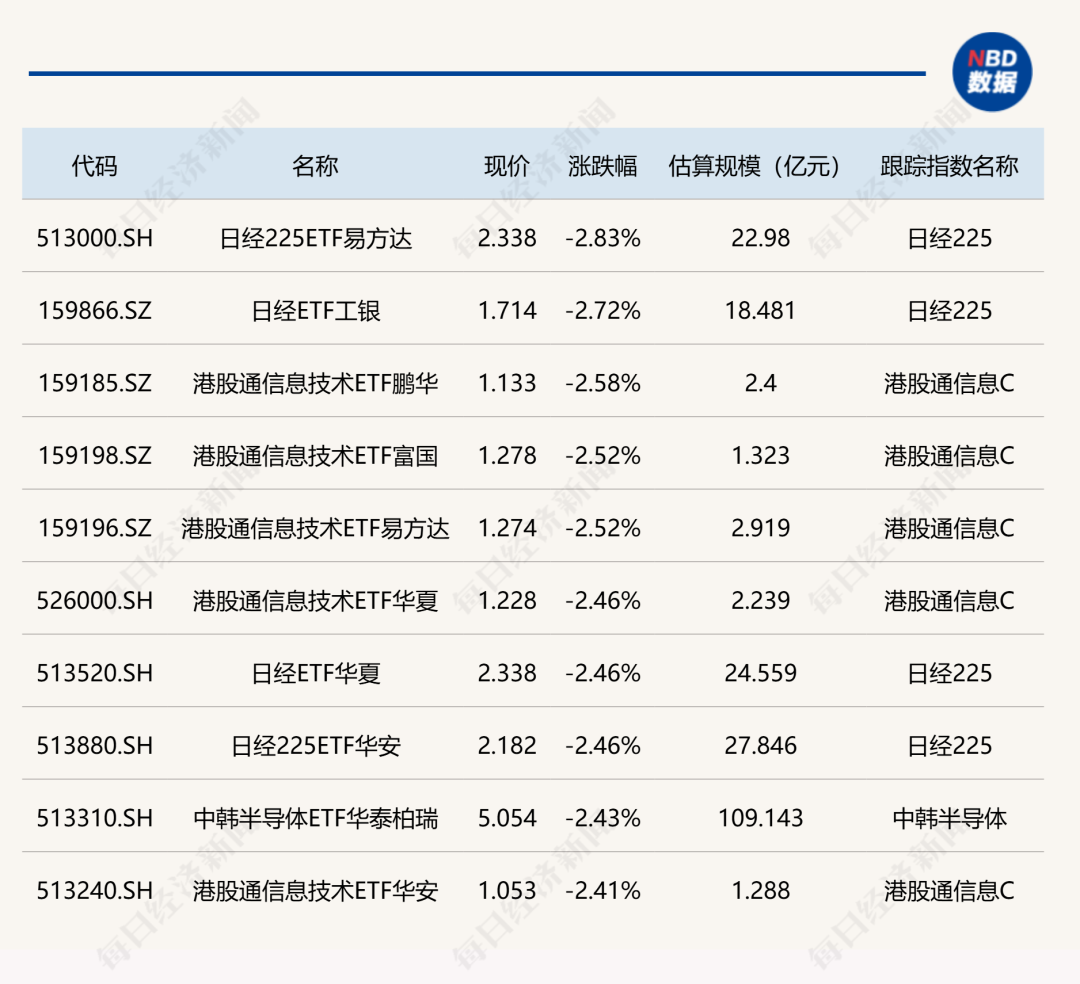Click fund name 港股通信息技术ETF鹏华

pos(315,383)
